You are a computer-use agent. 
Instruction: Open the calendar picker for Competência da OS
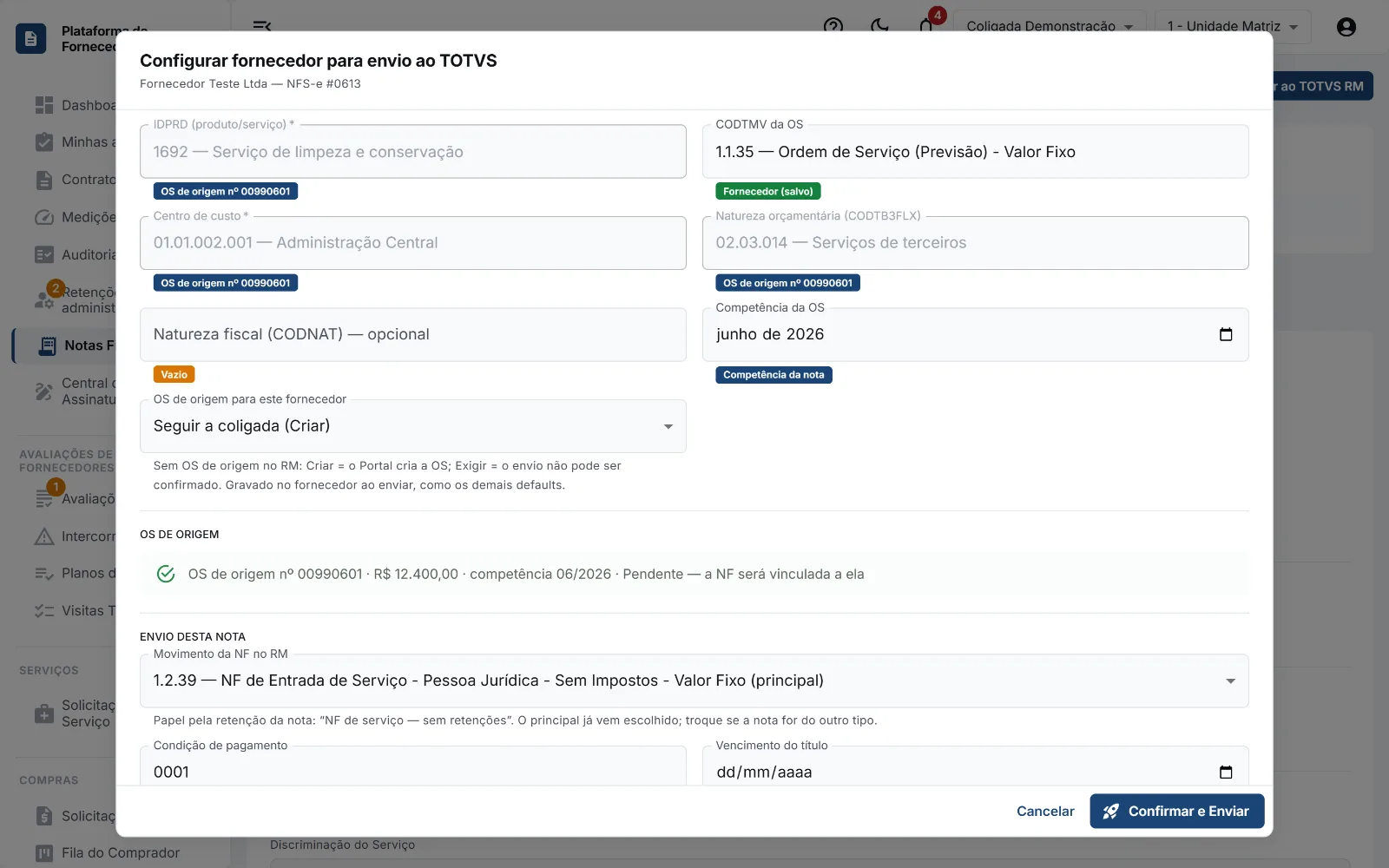[x=1226, y=334]
